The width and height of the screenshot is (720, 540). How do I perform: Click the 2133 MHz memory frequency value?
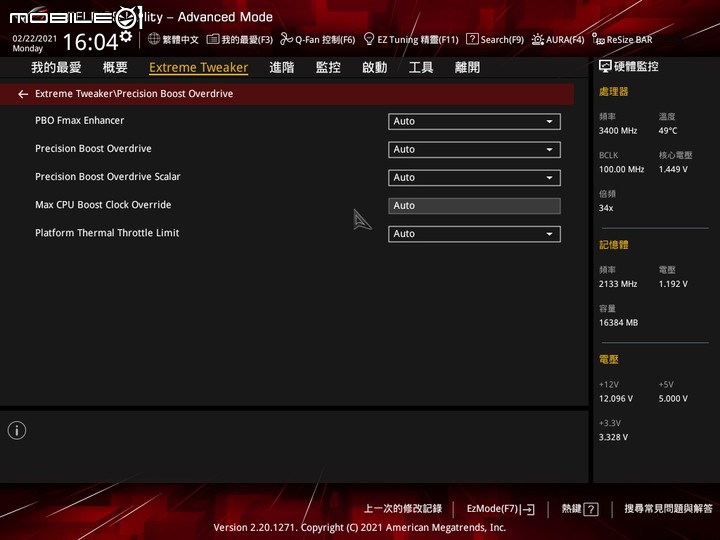tap(618, 284)
